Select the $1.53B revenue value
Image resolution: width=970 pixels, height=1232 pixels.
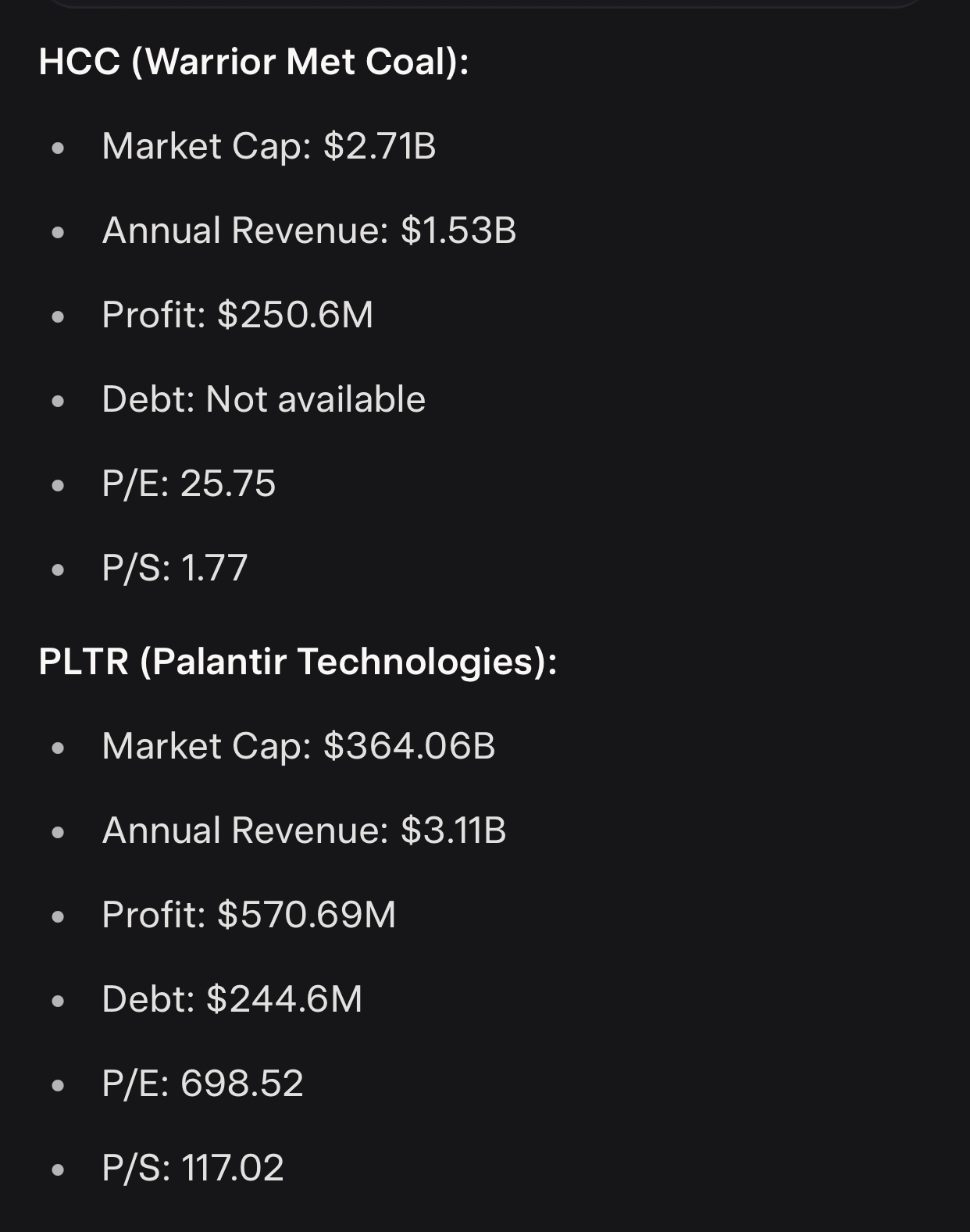click(x=458, y=230)
